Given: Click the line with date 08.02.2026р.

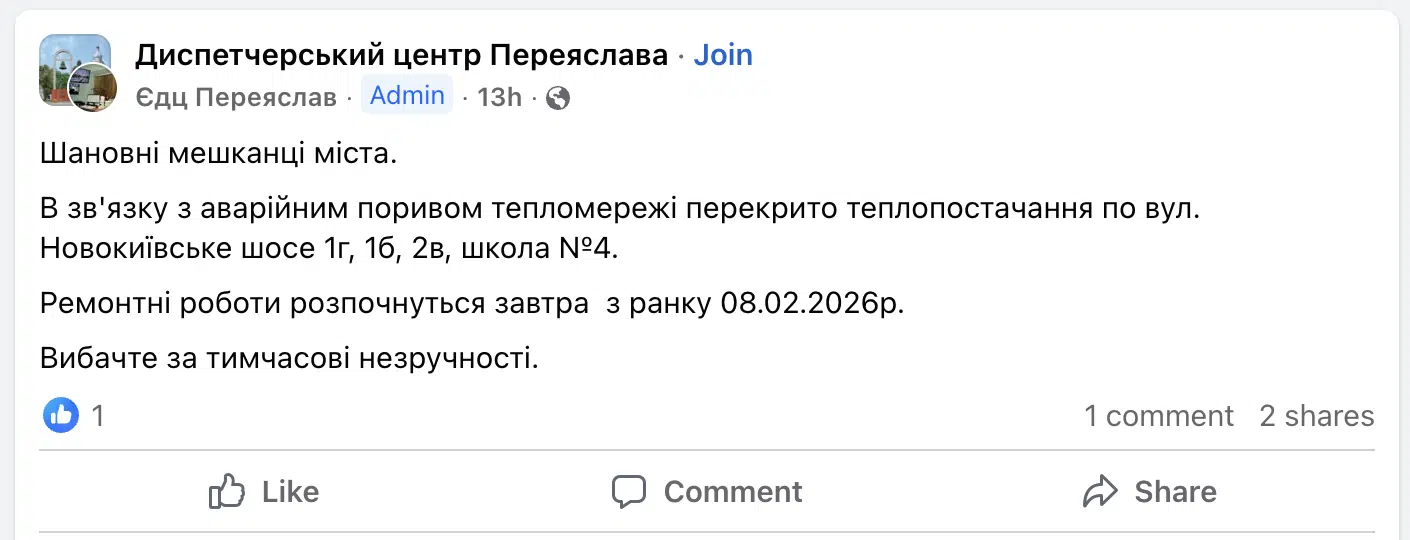Looking at the screenshot, I should tap(472, 303).
